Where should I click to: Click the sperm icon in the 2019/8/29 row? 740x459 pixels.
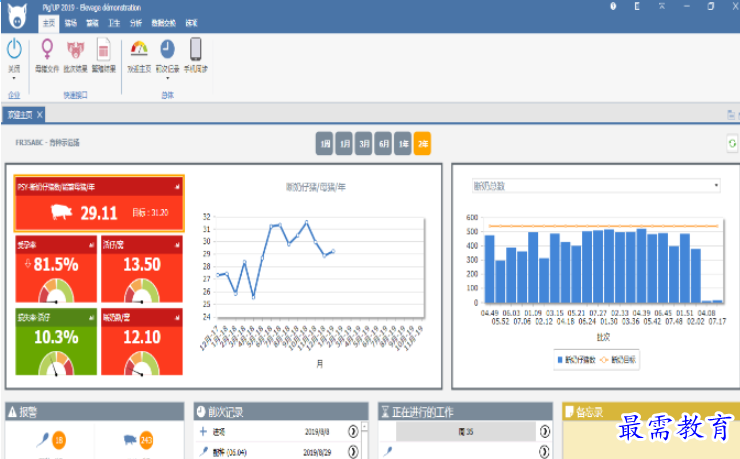tap(203, 452)
